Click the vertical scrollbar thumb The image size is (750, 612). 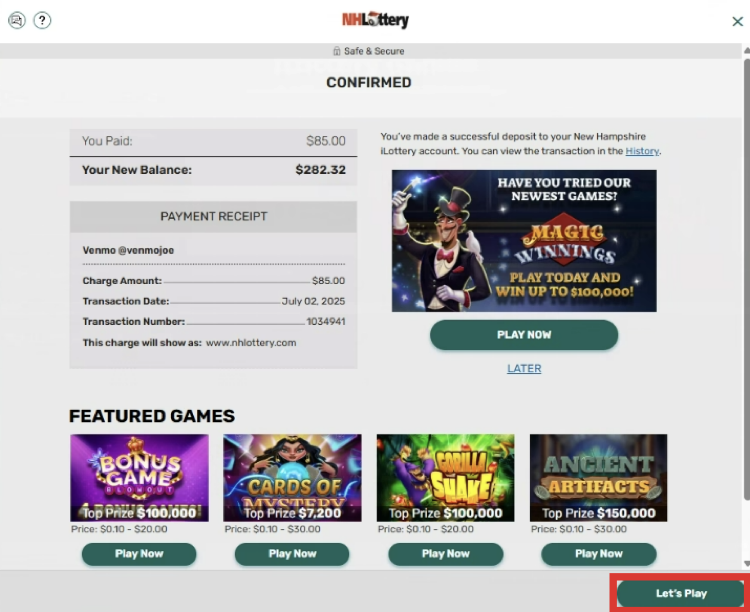747,280
